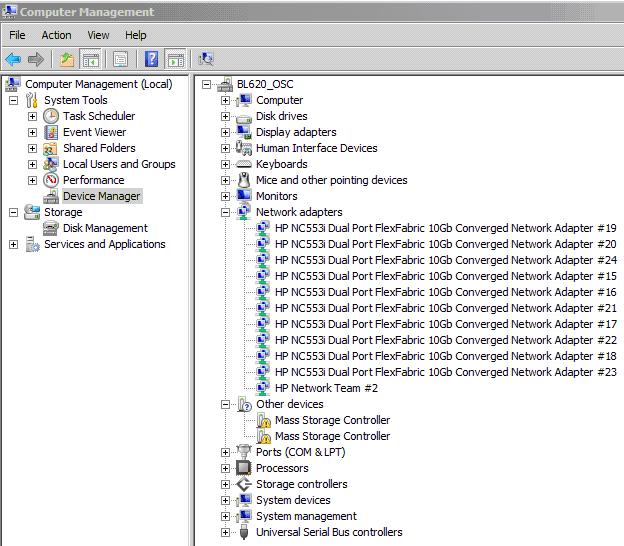Click the Services and Applications icon
This screenshot has width=624, height=546.
[32, 244]
